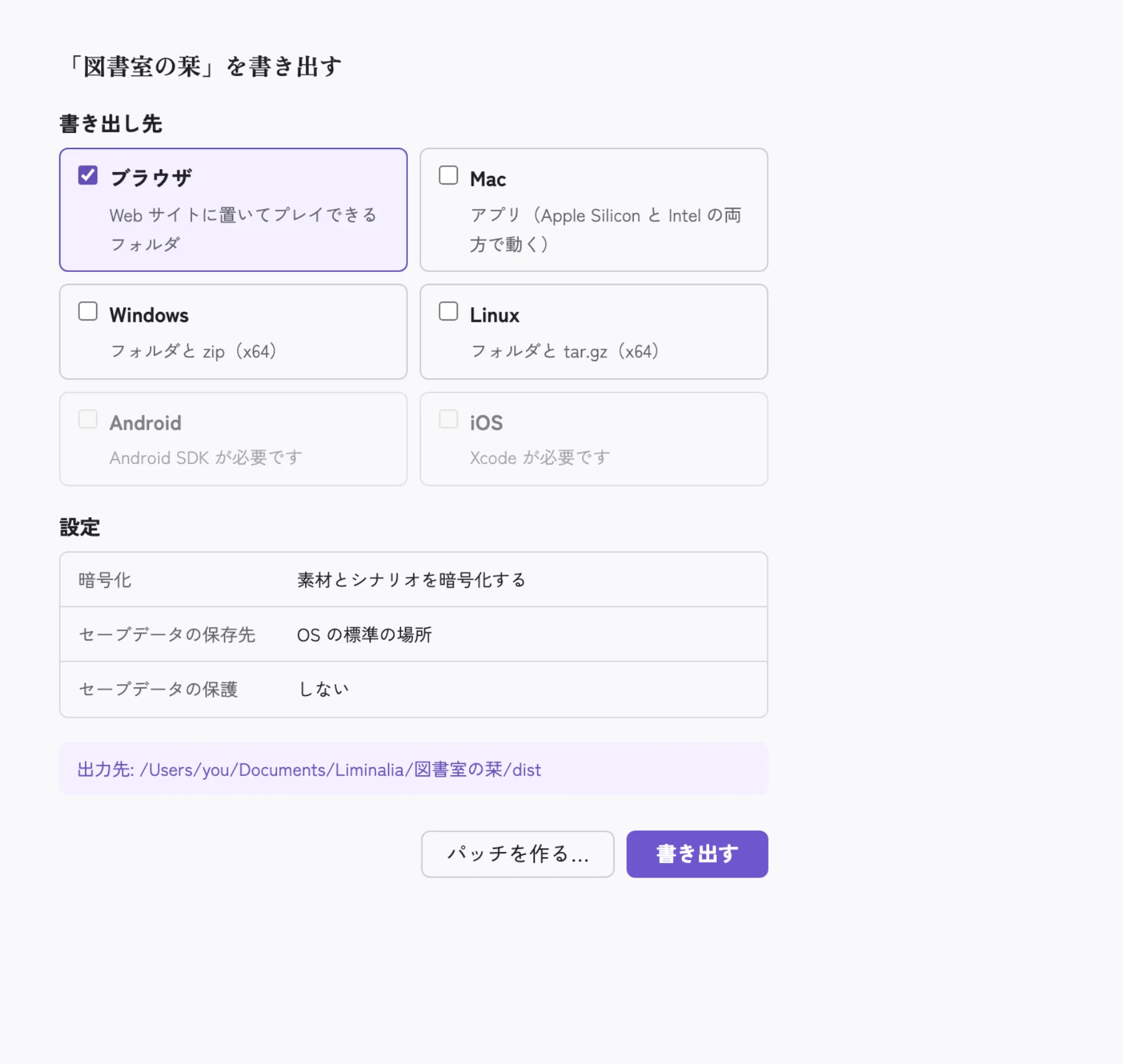Viewport: 1123px width, 1064px height.
Task: Click the '素材とシナリオを暗号化する' value
Action: point(412,580)
